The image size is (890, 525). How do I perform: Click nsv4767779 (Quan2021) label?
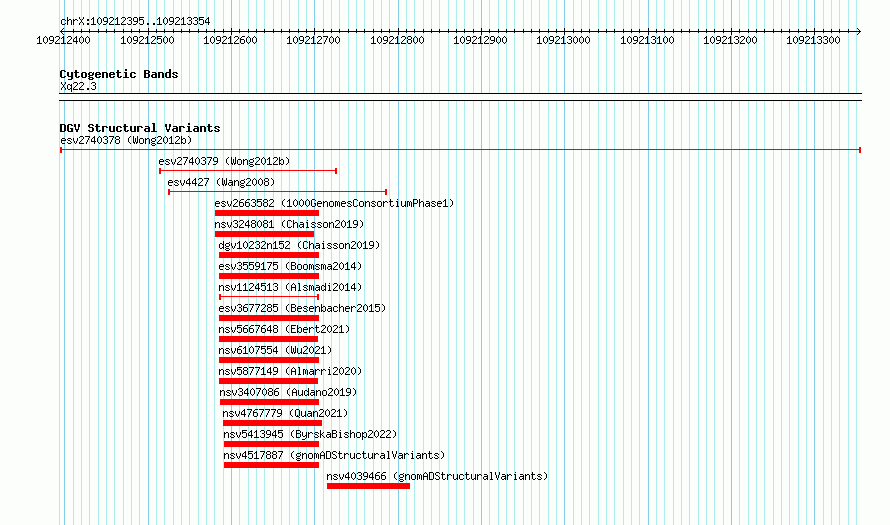point(286,413)
